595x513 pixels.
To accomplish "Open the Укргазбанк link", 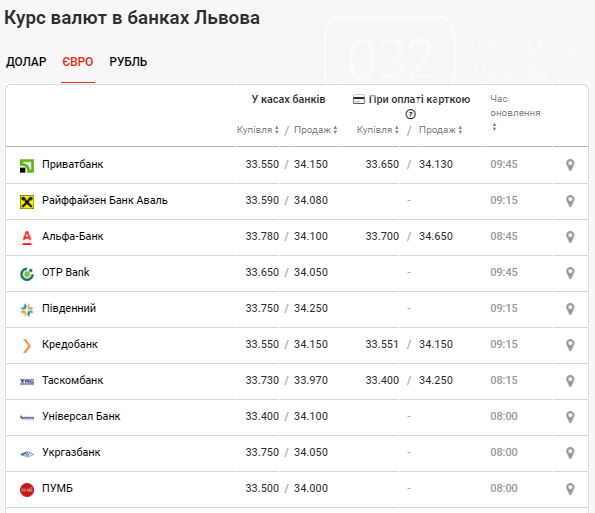I will point(71,453).
